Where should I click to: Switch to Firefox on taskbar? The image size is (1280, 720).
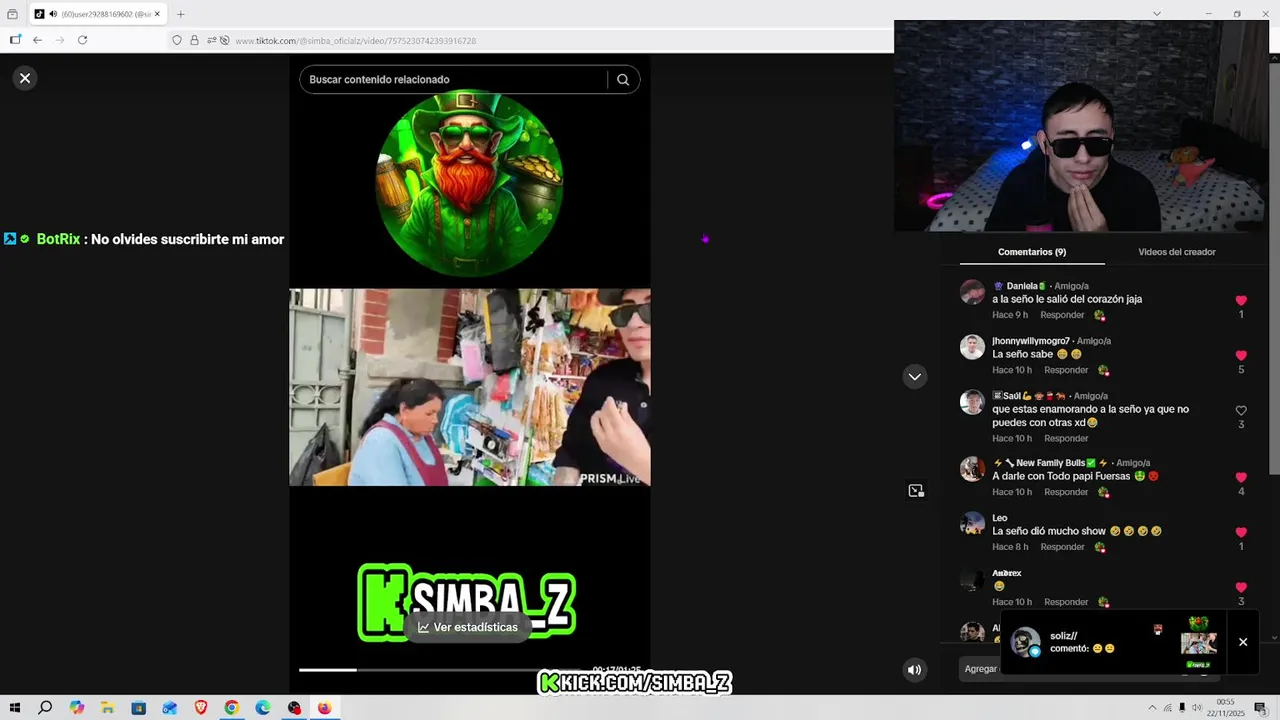click(x=324, y=708)
